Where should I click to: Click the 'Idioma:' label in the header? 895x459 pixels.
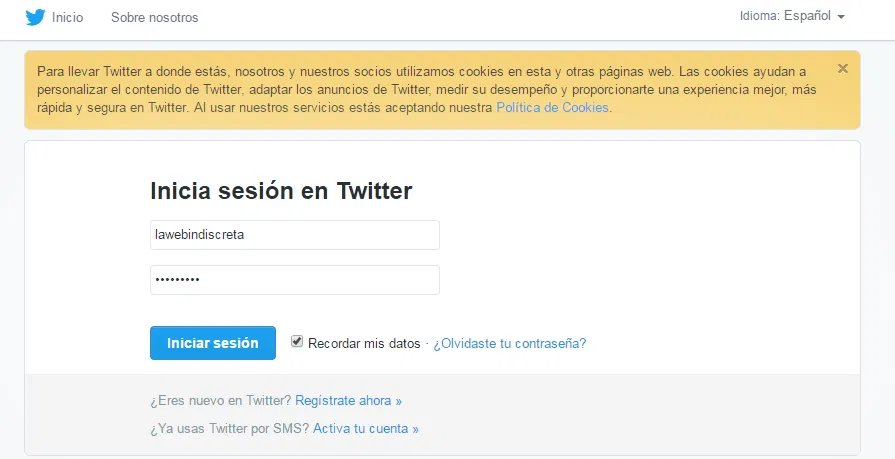click(x=760, y=17)
